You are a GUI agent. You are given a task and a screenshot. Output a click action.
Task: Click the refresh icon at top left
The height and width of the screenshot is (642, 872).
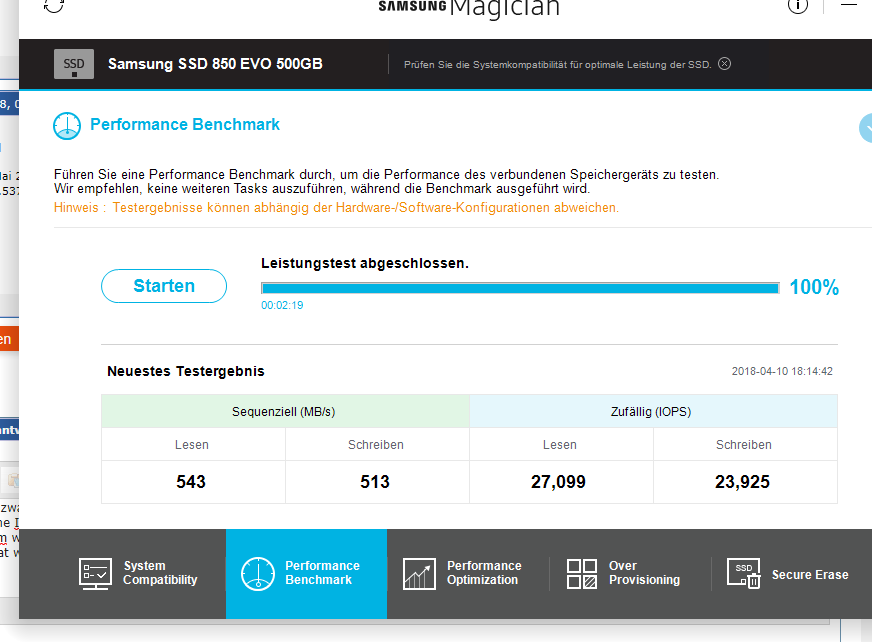(54, 6)
